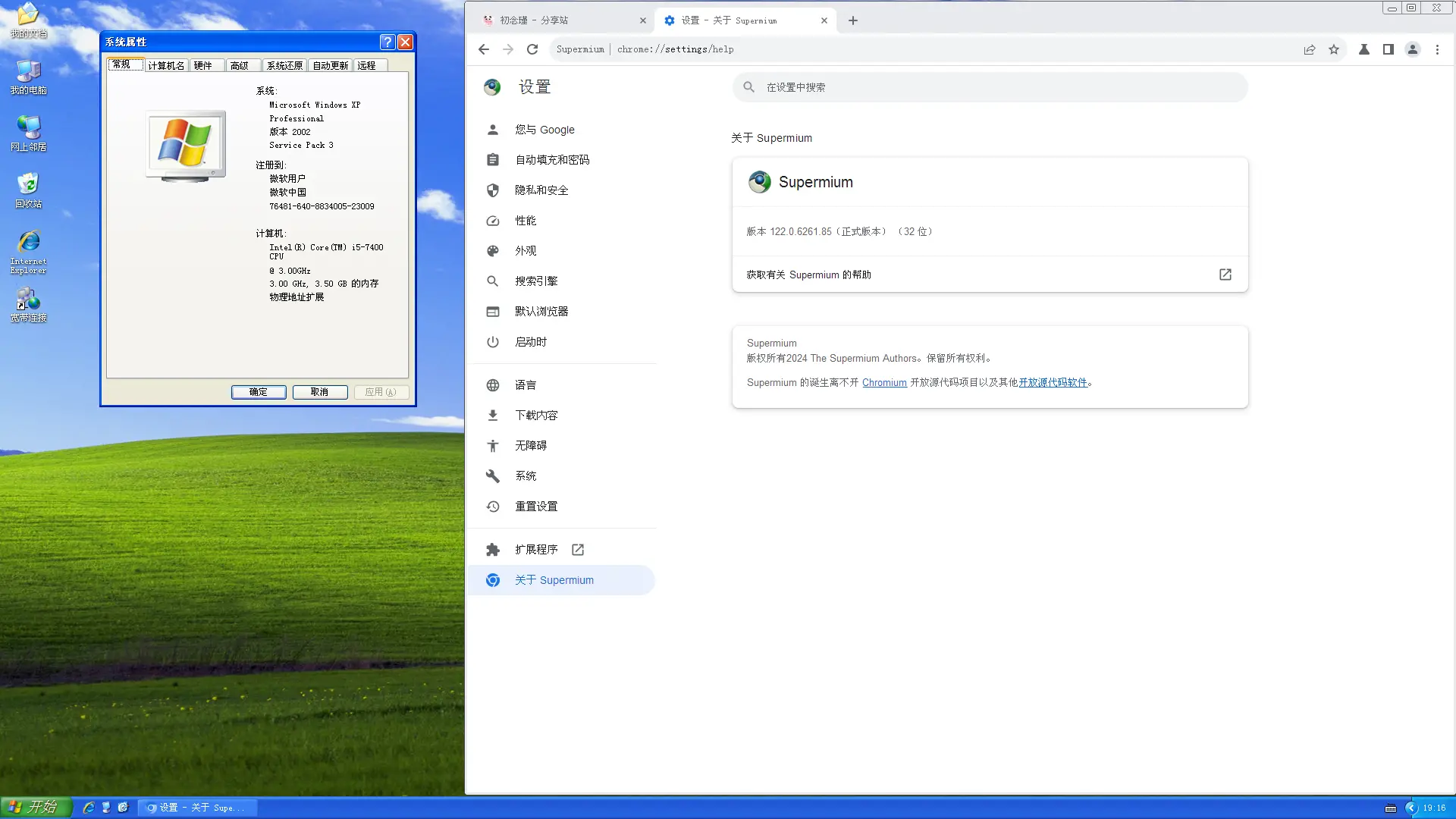1456x819 pixels.
Task: Open 您与 Google settings section
Action: 561,130
